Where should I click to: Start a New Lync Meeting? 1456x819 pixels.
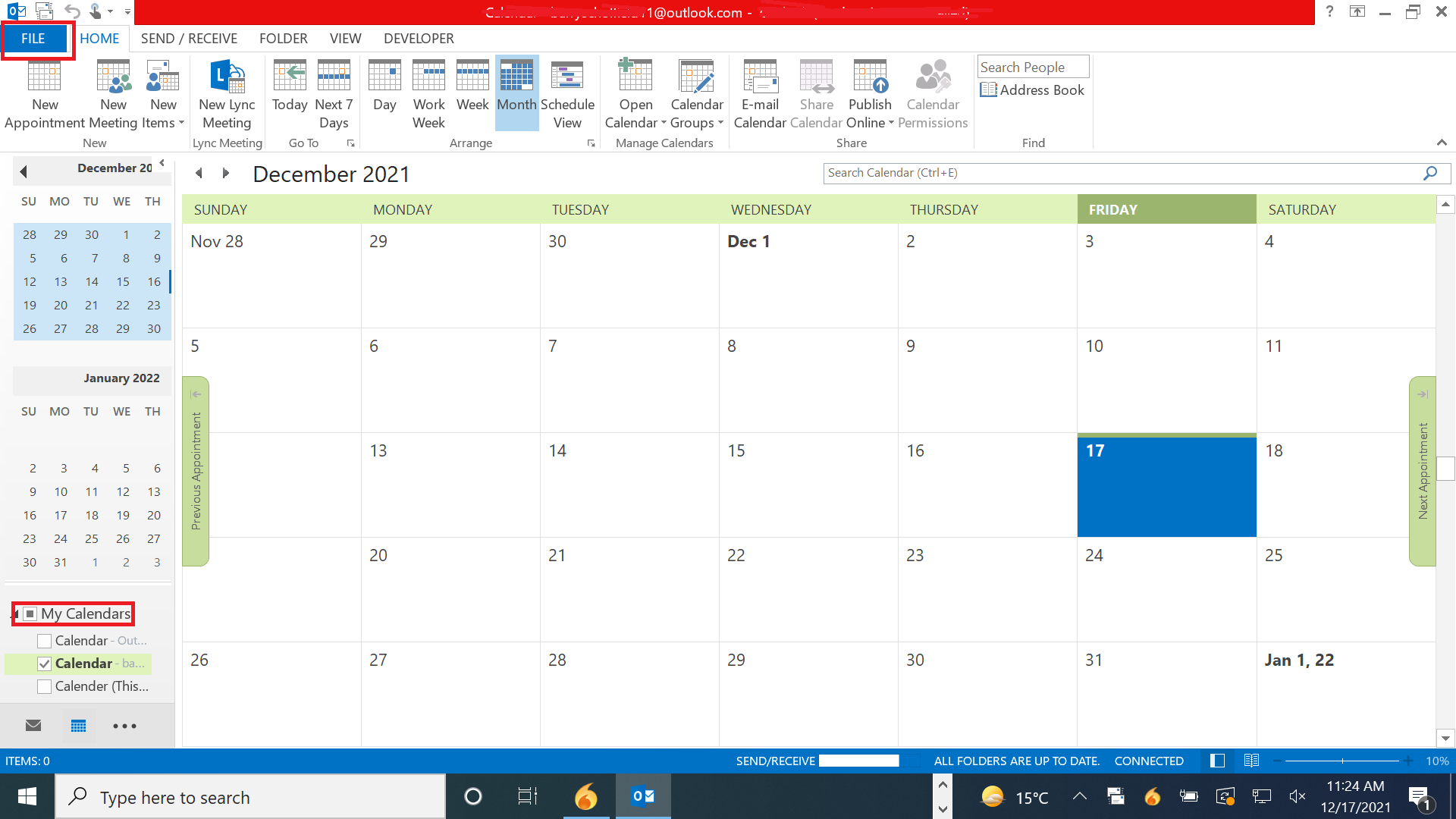[x=227, y=95]
